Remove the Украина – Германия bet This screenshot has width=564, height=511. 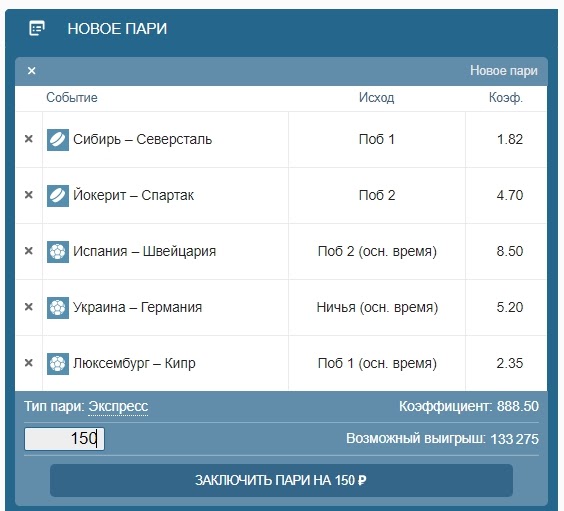tap(29, 307)
